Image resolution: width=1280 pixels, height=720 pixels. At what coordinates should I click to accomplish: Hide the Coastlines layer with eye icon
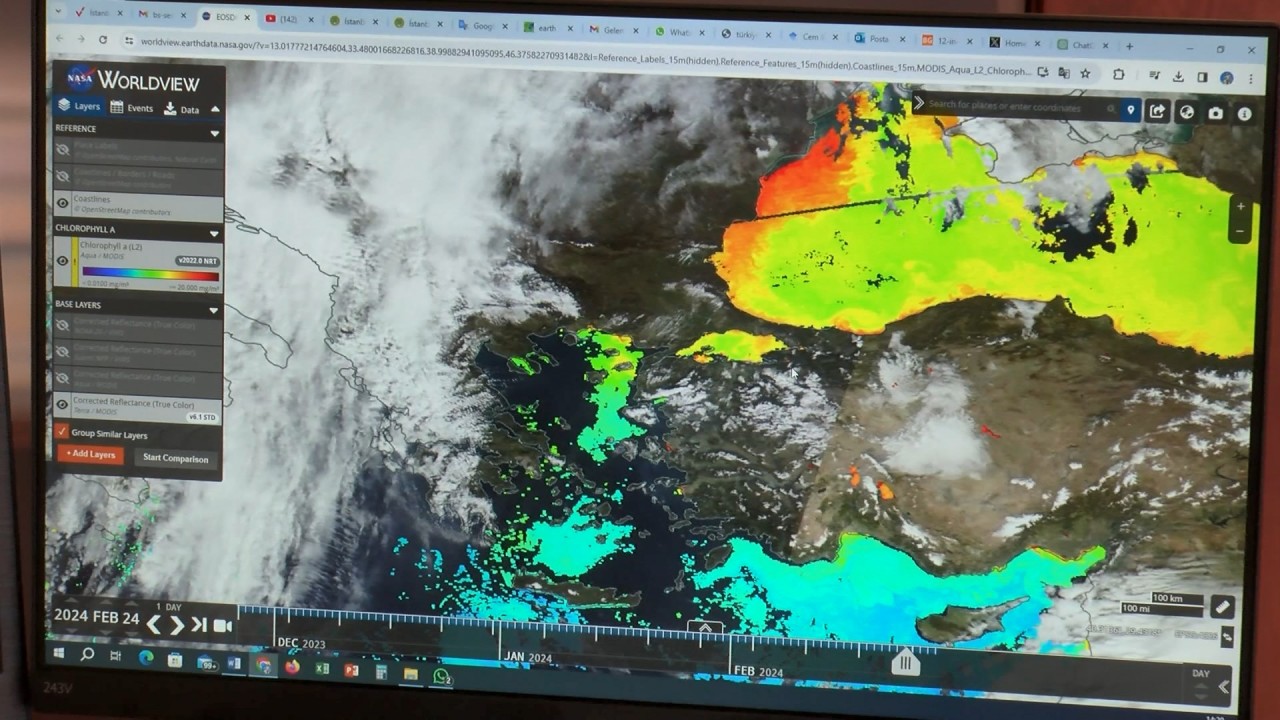tap(63, 204)
